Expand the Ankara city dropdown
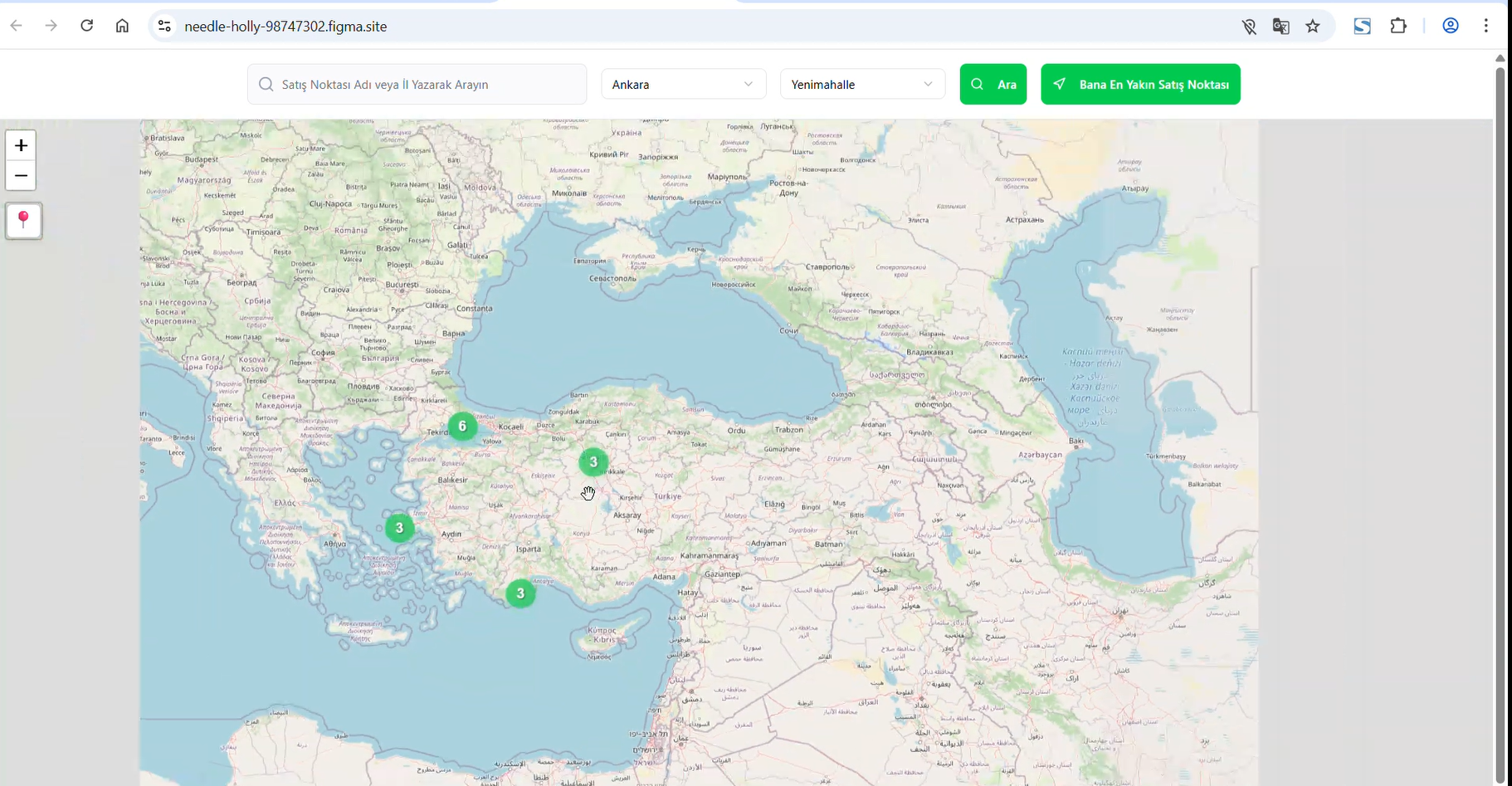Viewport: 1512px width, 786px height. [x=684, y=84]
